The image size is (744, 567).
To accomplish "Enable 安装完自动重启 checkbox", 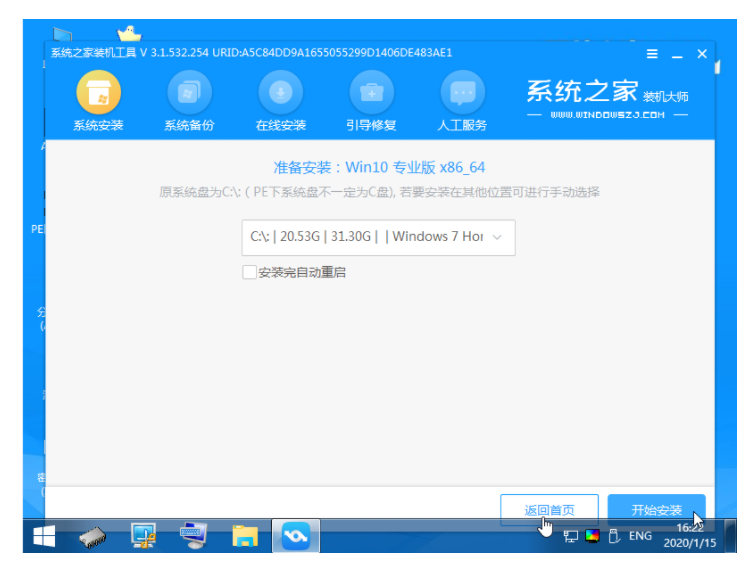I will pyautogui.click(x=250, y=272).
